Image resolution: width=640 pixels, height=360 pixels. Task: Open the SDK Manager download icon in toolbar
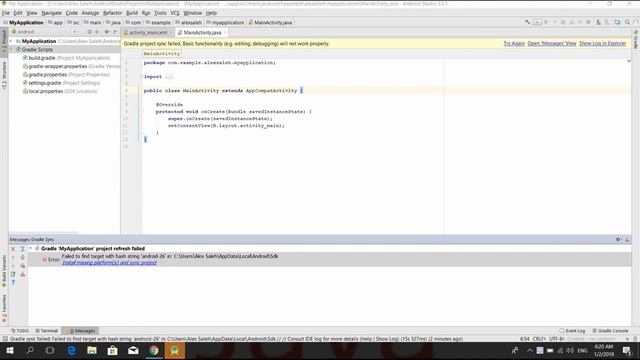(598, 22)
